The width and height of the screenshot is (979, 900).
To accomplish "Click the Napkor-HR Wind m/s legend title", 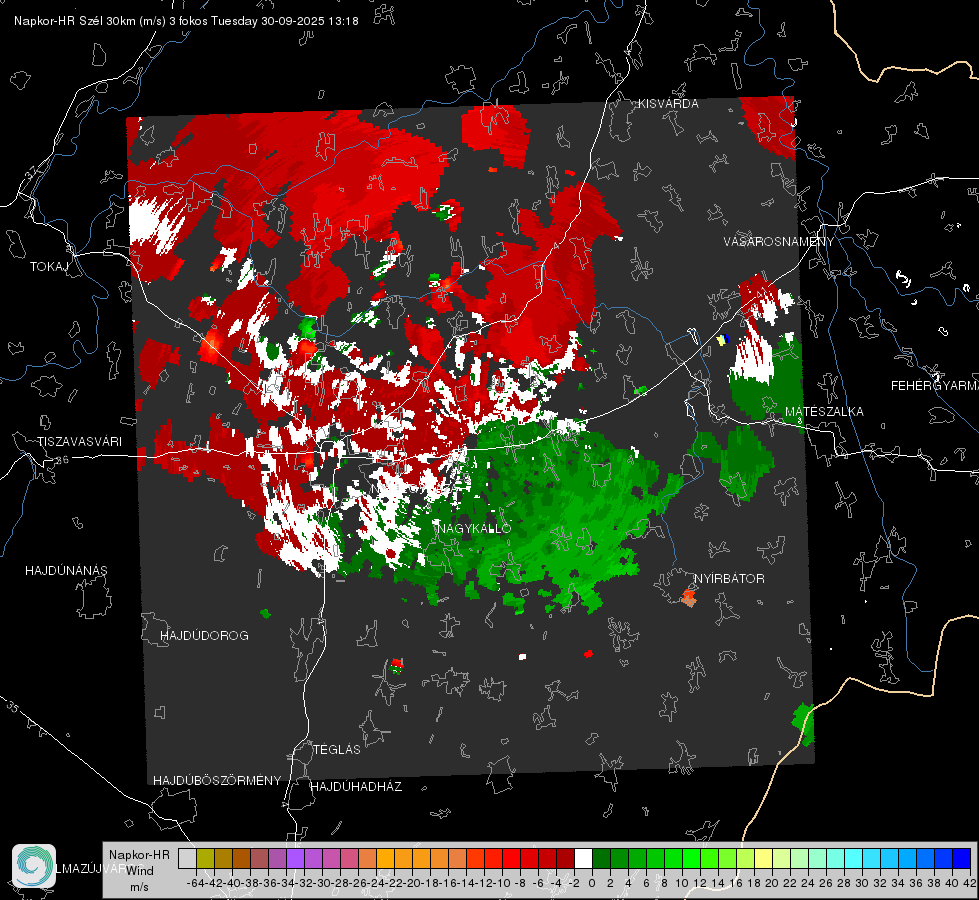I will point(139,870).
